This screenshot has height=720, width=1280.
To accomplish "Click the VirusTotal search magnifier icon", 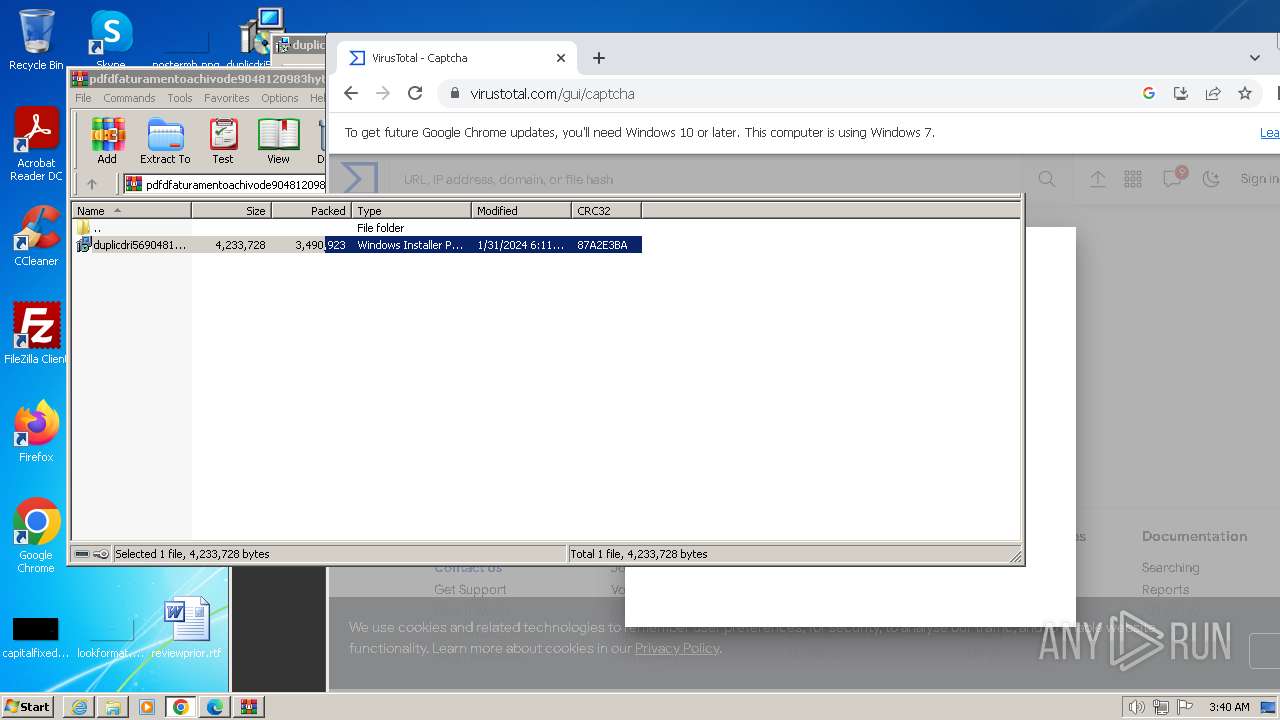I will (1047, 179).
